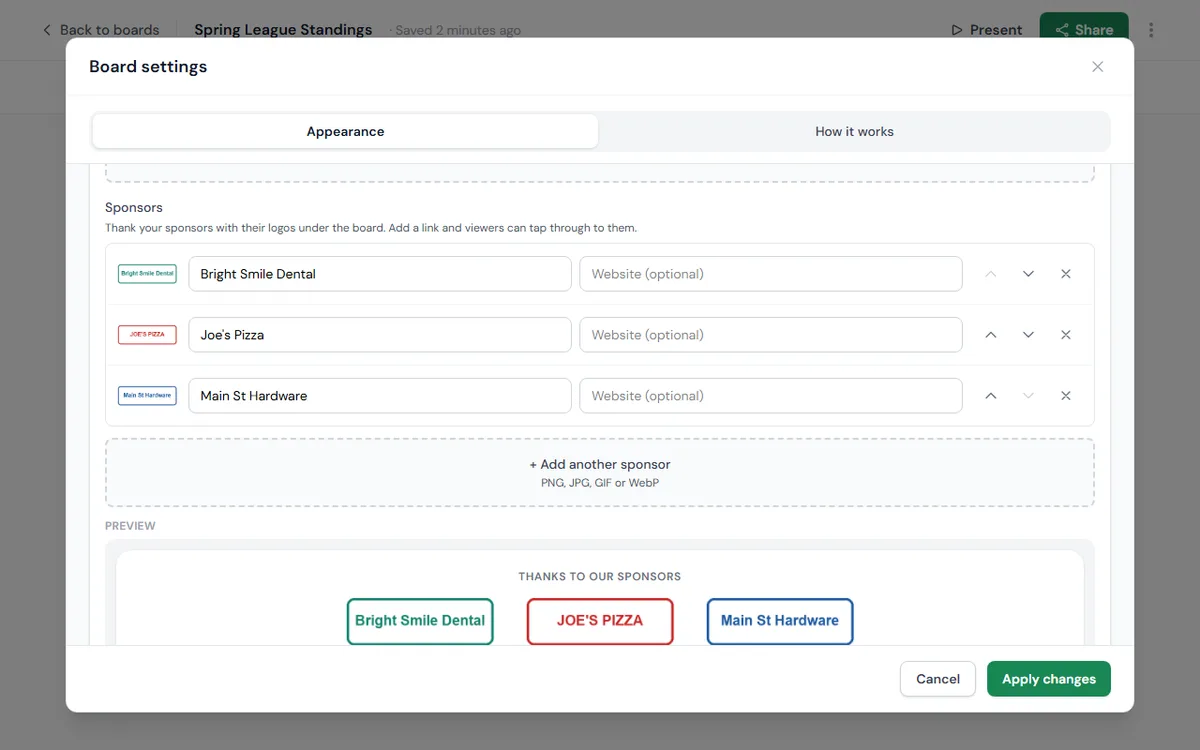This screenshot has width=1200, height=750.
Task: Click website field for Main St Hardware
Action: [771, 396]
